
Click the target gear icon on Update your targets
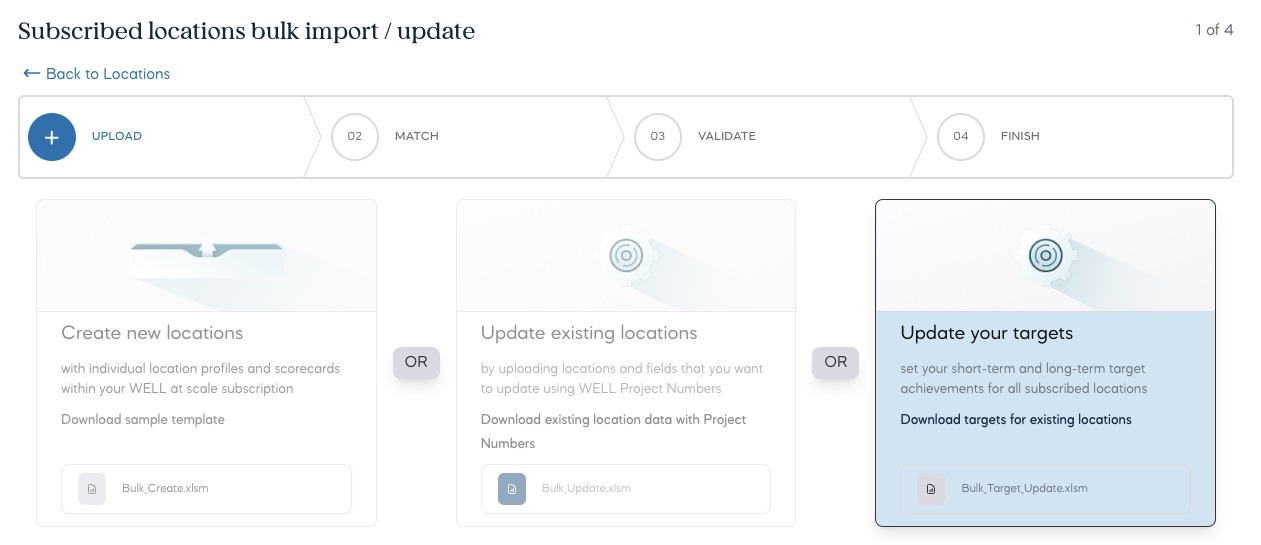pyautogui.click(x=1046, y=255)
